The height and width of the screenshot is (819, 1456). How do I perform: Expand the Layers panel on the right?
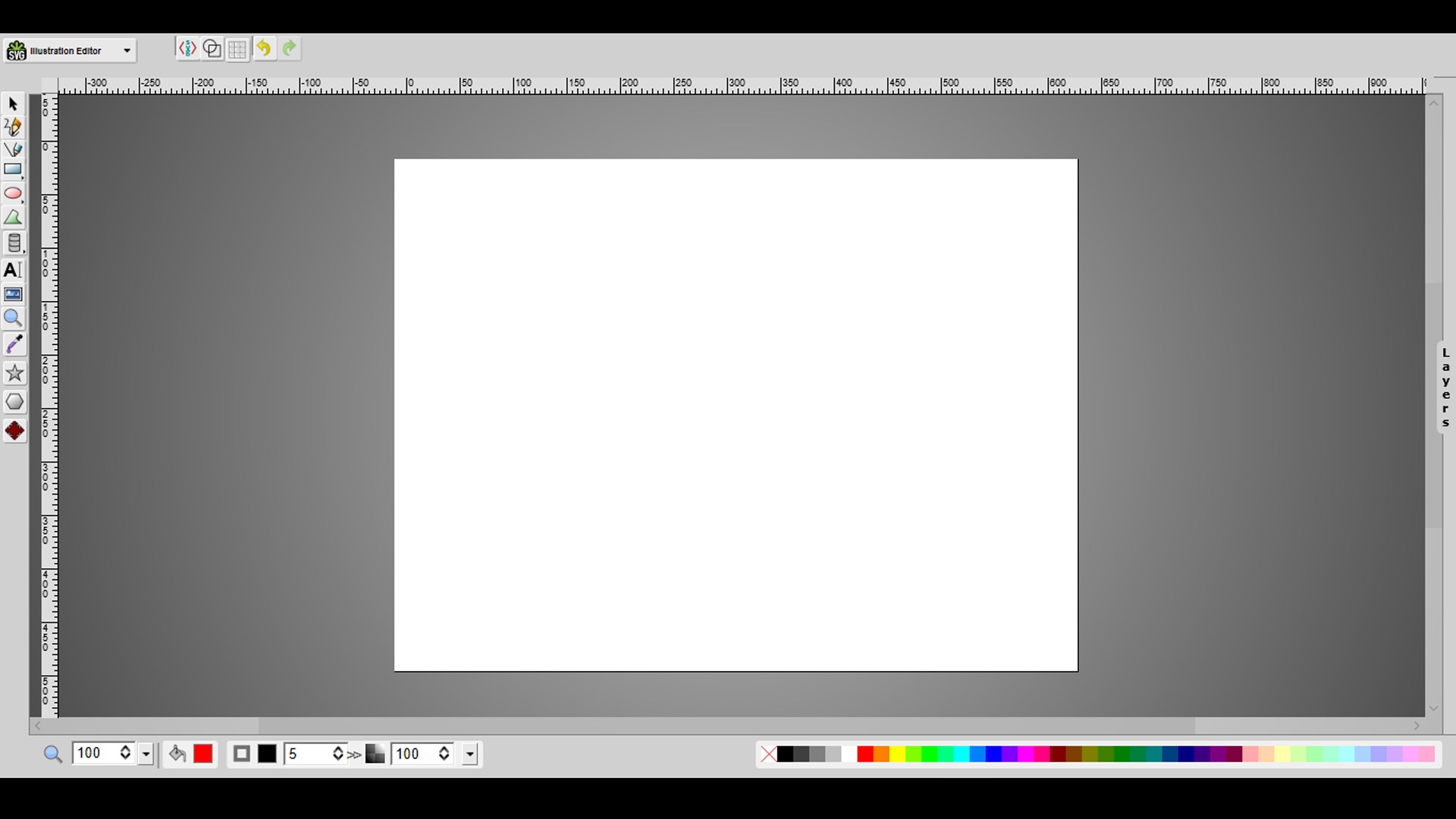pyautogui.click(x=1445, y=387)
